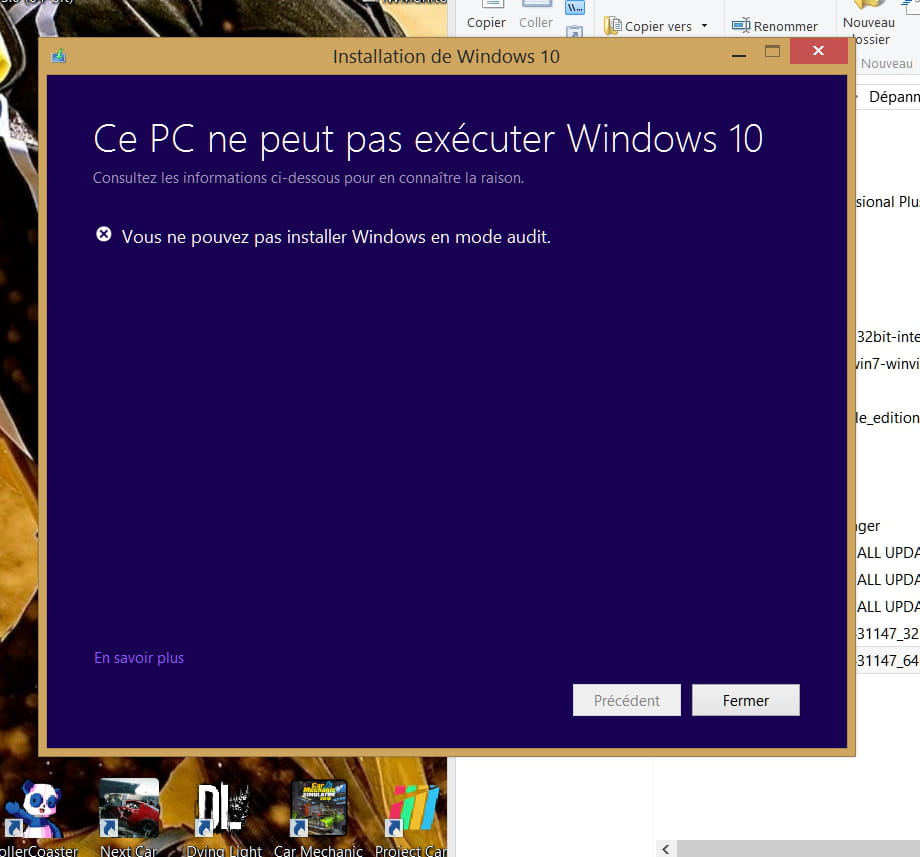Open the Project Cars desktop shortcut icon
The image size is (920, 857).
tap(413, 809)
